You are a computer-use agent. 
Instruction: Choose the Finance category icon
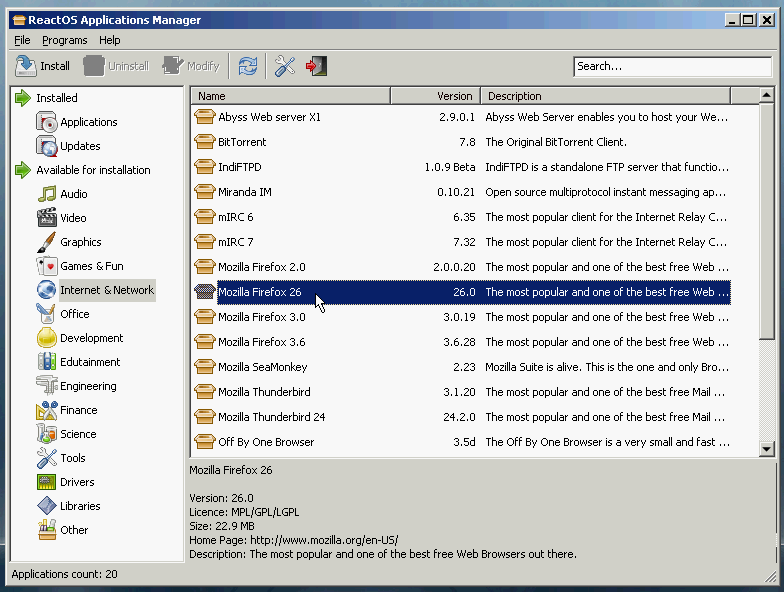[x=46, y=410]
